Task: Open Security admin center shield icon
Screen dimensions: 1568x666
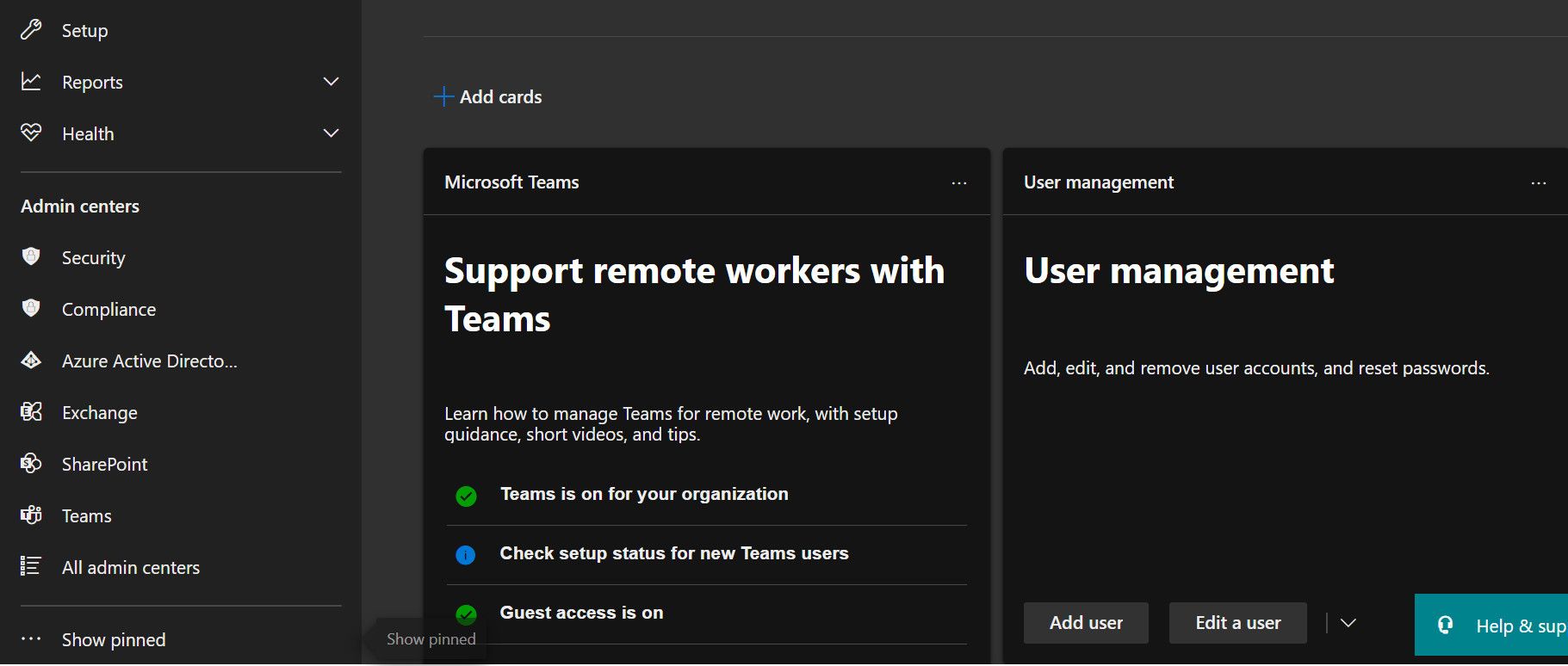Action: tap(31, 257)
